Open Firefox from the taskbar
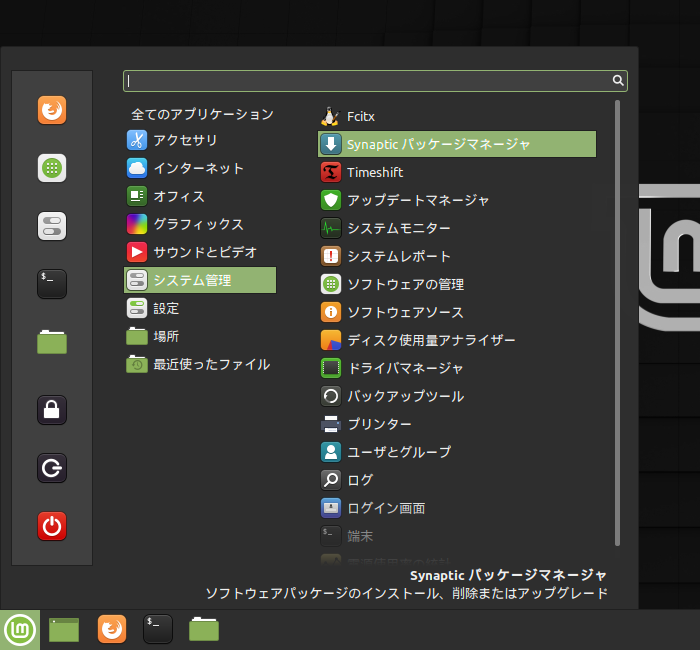Viewport: 700px width, 650px height. (112, 629)
